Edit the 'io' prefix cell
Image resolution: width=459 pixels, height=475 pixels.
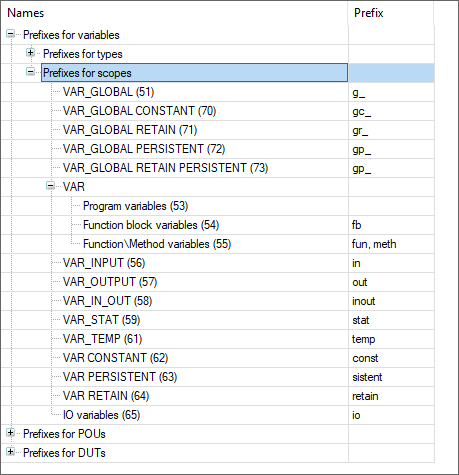[x=391, y=415]
